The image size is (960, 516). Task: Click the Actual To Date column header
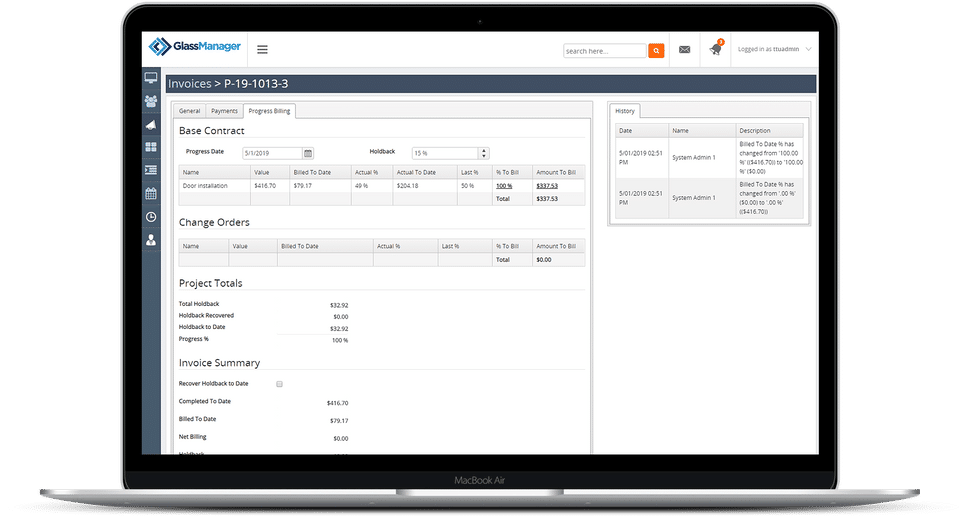click(424, 173)
